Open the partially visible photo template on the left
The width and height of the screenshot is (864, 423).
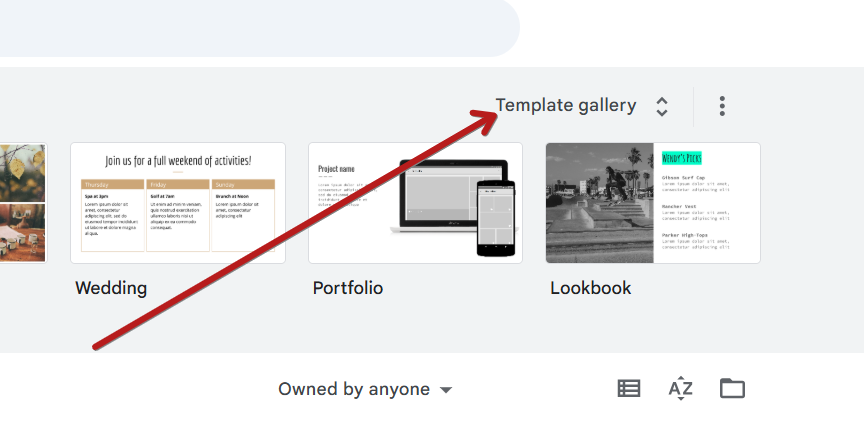(22, 203)
